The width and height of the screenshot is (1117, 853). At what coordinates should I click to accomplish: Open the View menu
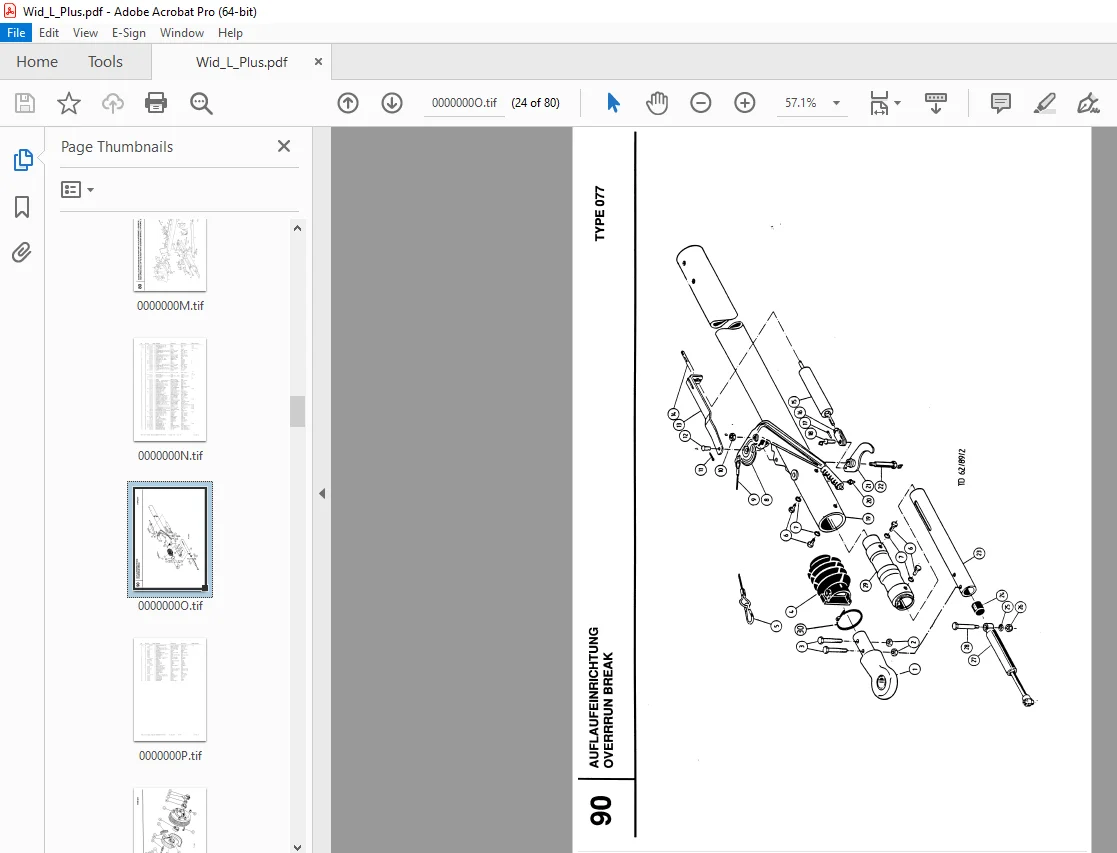(x=85, y=33)
